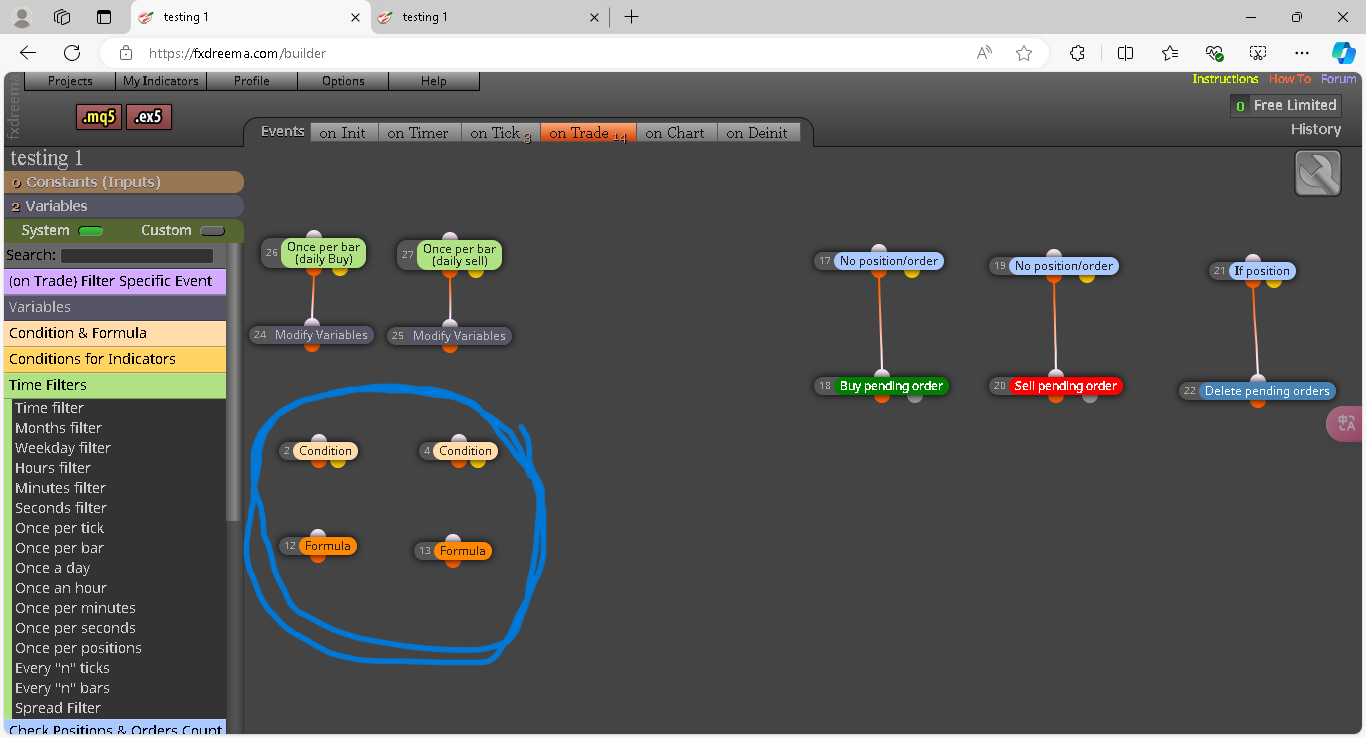
Task: Open the Forum link
Action: [1339, 79]
